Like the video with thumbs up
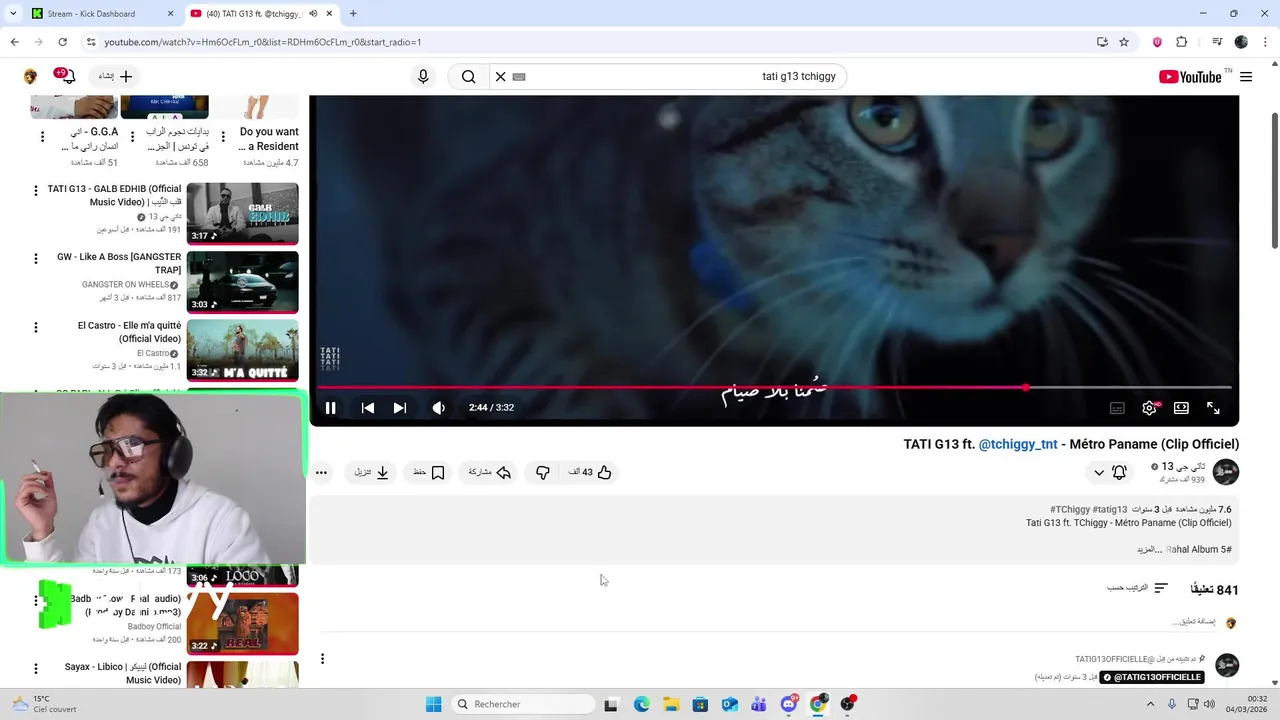Screen dimensions: 1280x720 590,472
